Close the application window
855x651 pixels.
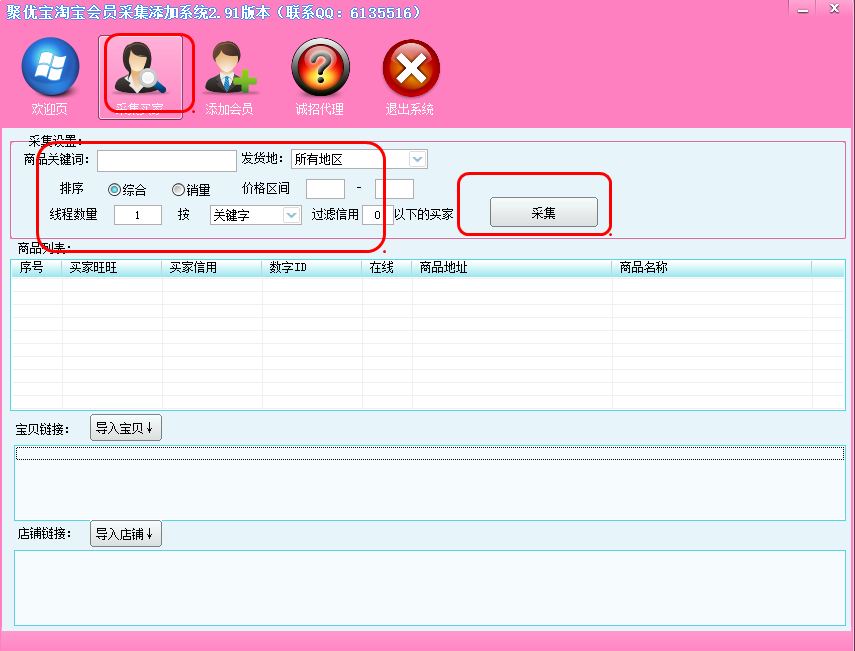pyautogui.click(x=834, y=9)
